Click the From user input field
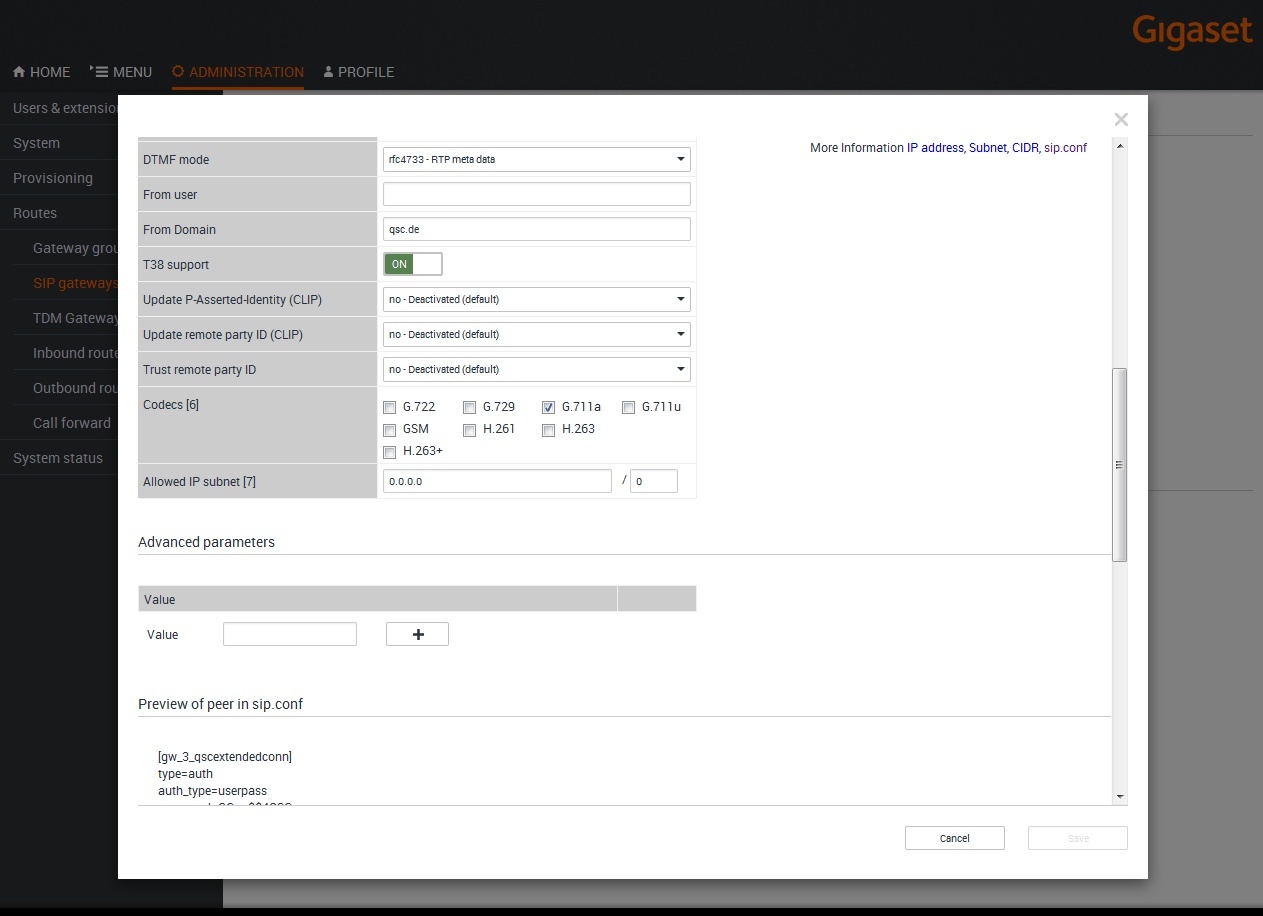The height and width of the screenshot is (916, 1263). 537,194
